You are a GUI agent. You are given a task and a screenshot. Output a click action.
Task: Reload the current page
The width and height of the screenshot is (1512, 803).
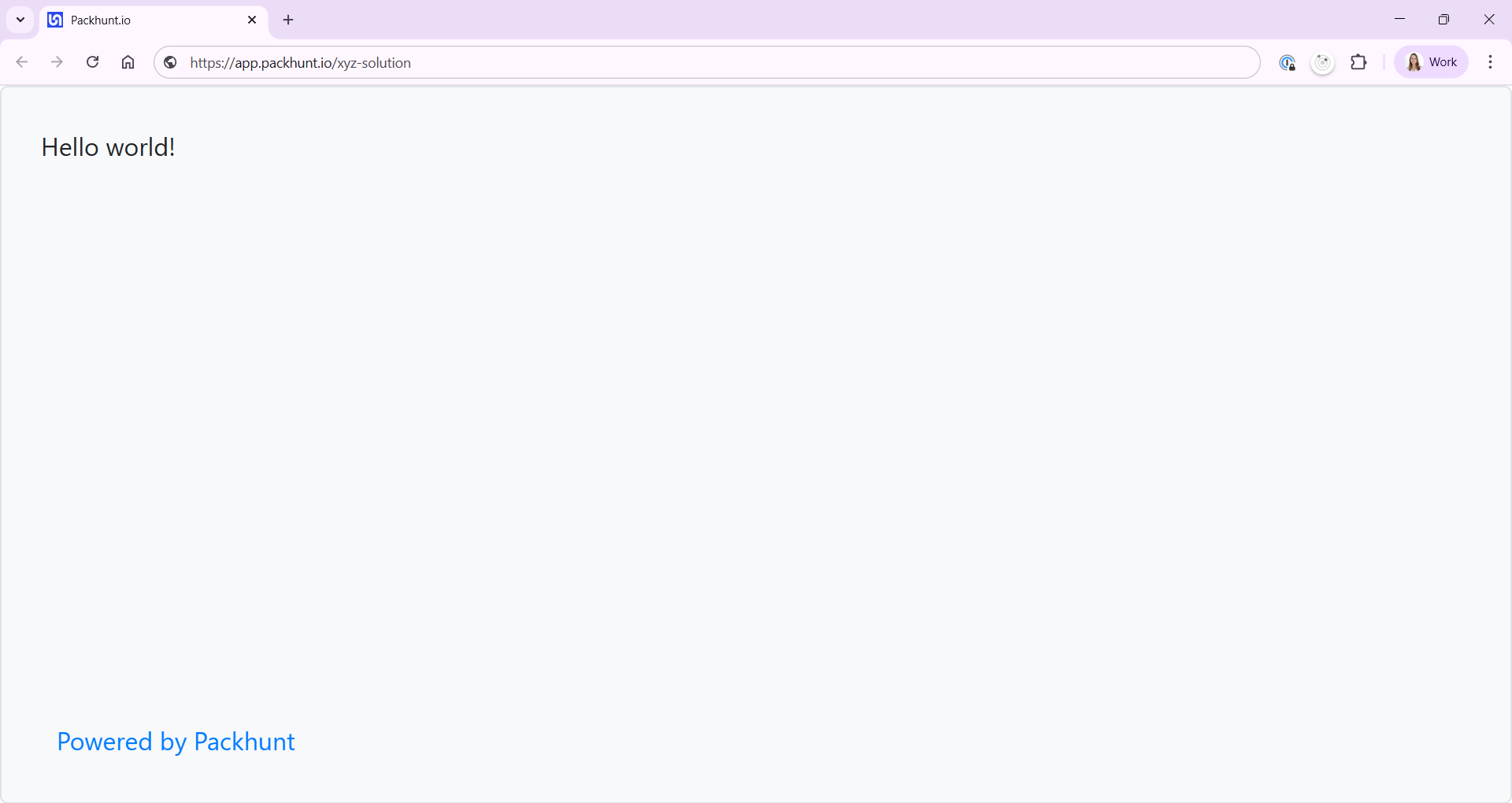pyautogui.click(x=92, y=62)
